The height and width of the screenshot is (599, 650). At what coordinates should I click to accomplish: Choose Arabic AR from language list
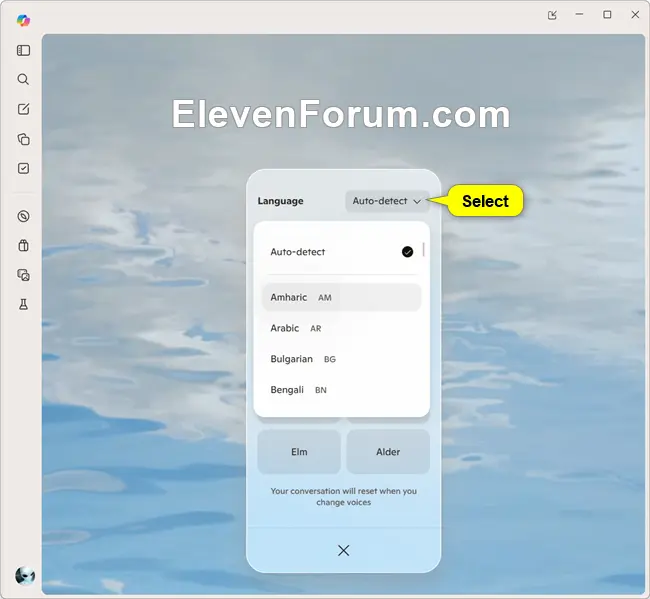click(341, 328)
